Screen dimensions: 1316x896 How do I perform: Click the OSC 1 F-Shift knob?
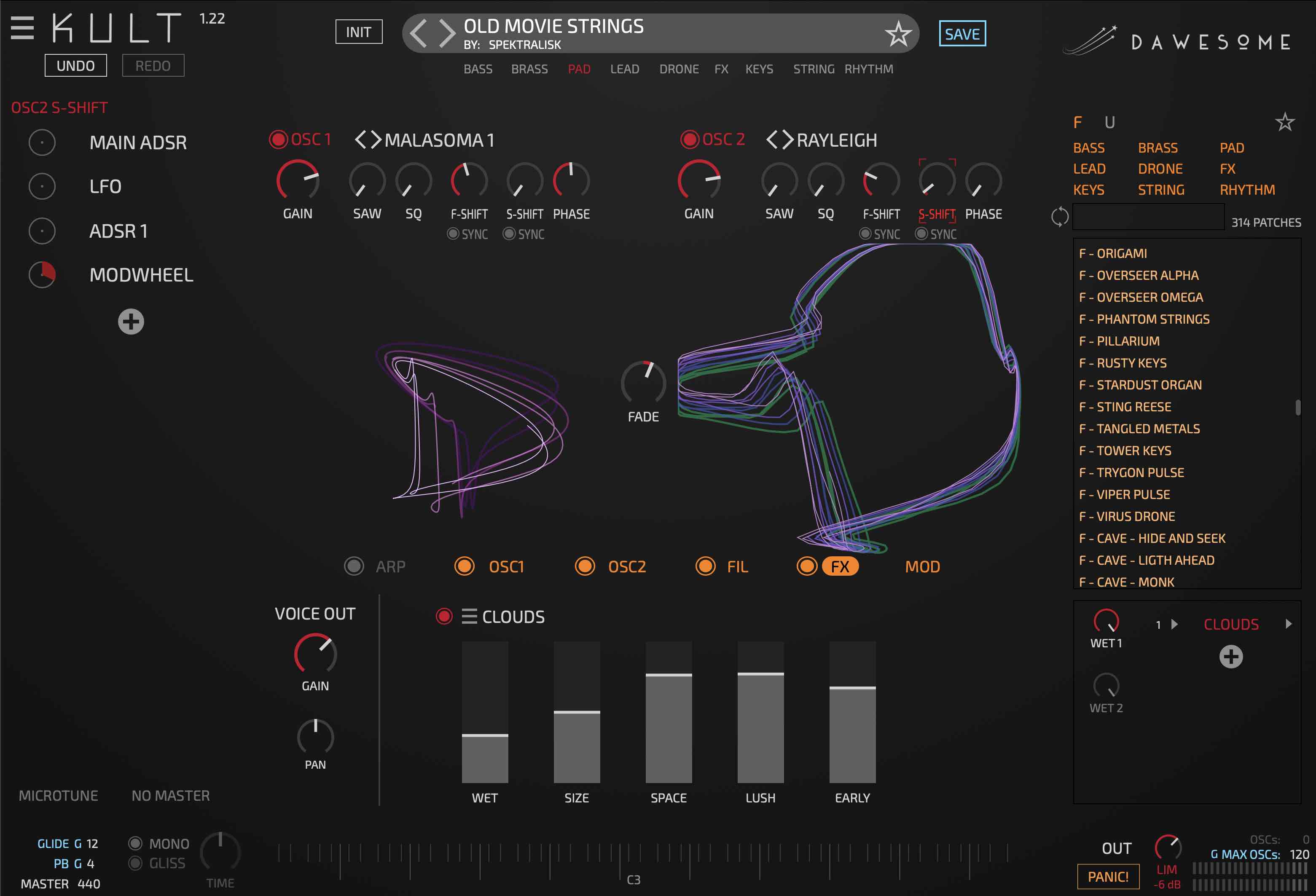tap(469, 180)
